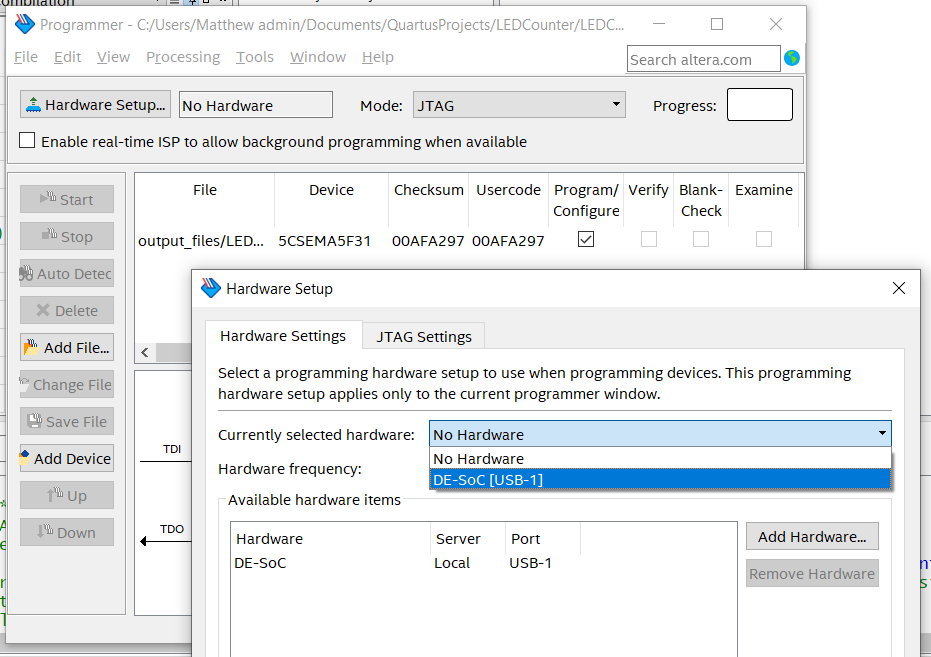Image resolution: width=931 pixels, height=657 pixels.
Task: Close the Hardware Setup dialog
Action: point(898,288)
